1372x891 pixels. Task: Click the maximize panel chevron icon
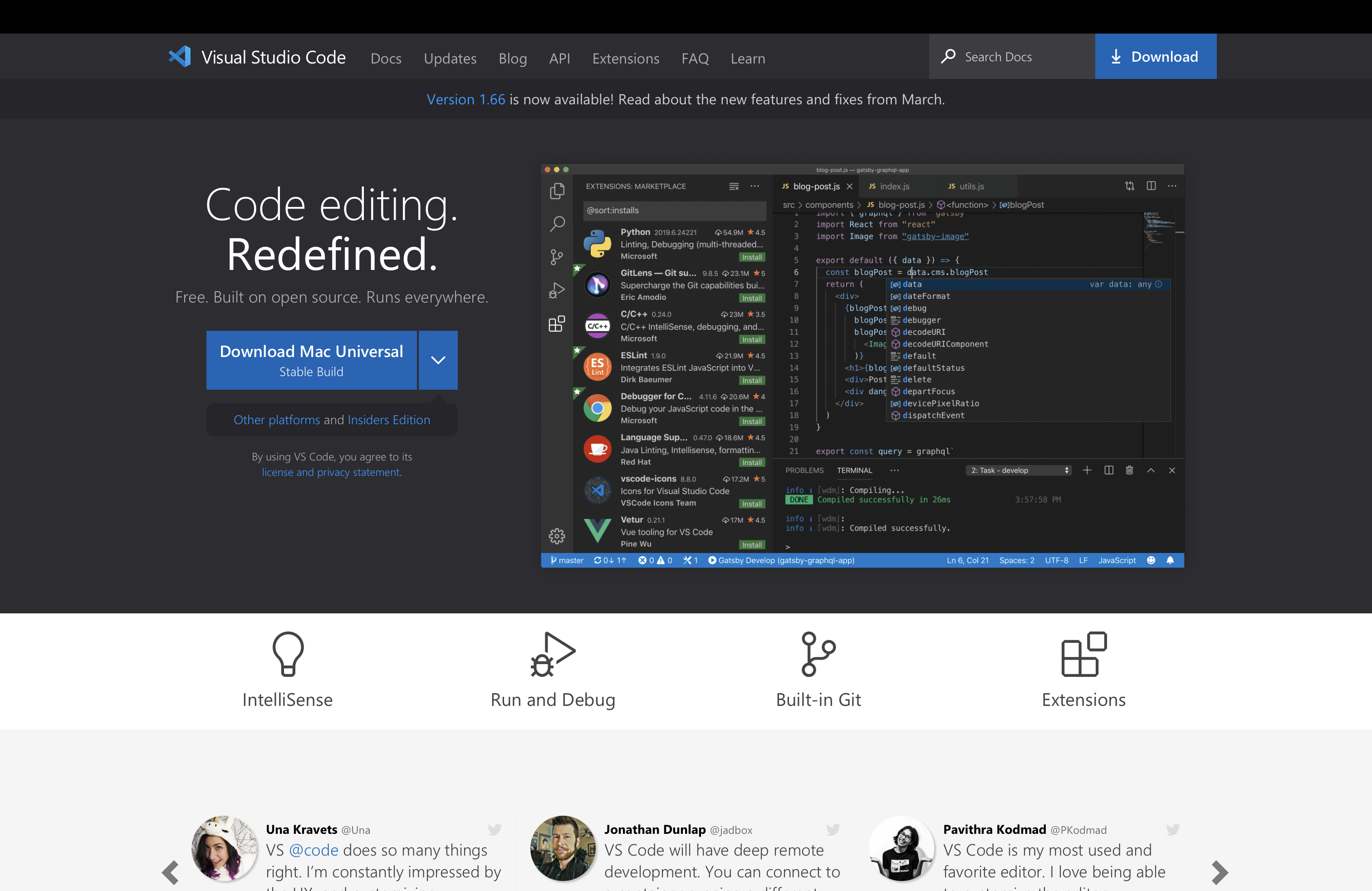(1151, 470)
